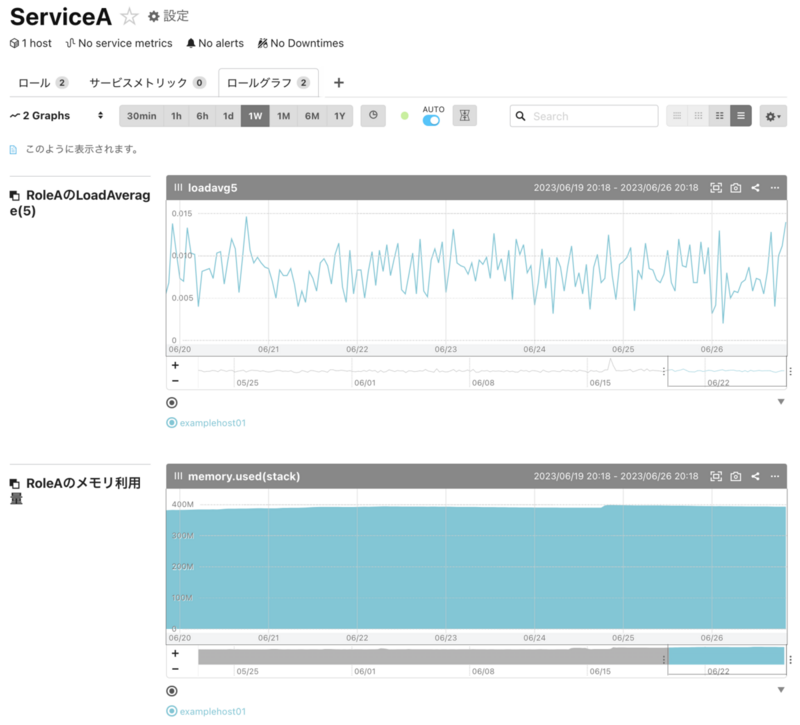Zoom in on loadavg5 timeline
This screenshot has height=725, width=800.
click(x=175, y=365)
